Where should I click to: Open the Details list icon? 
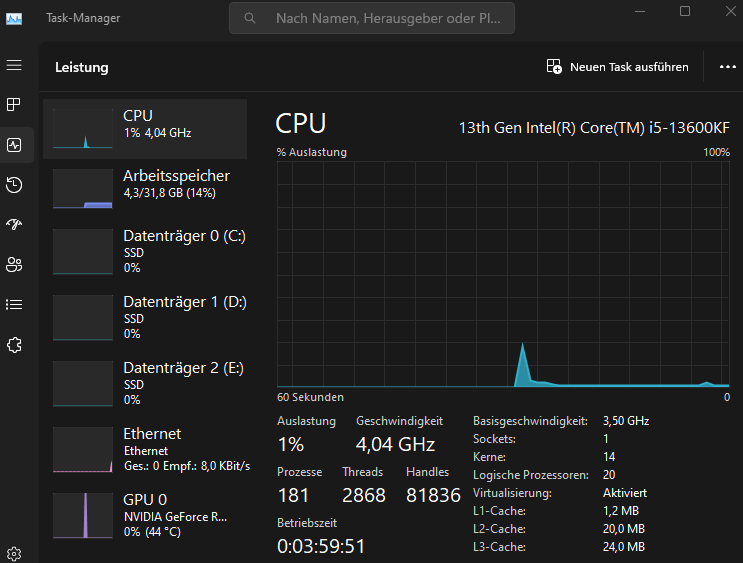14,304
